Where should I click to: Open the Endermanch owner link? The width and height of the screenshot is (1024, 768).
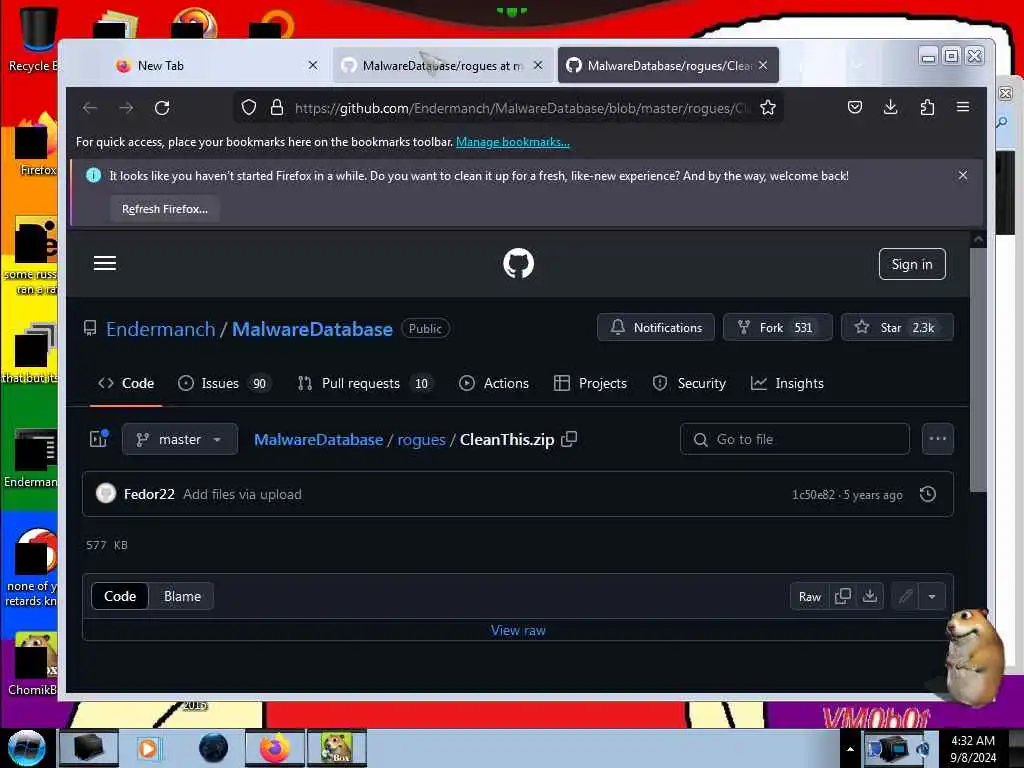point(161,328)
